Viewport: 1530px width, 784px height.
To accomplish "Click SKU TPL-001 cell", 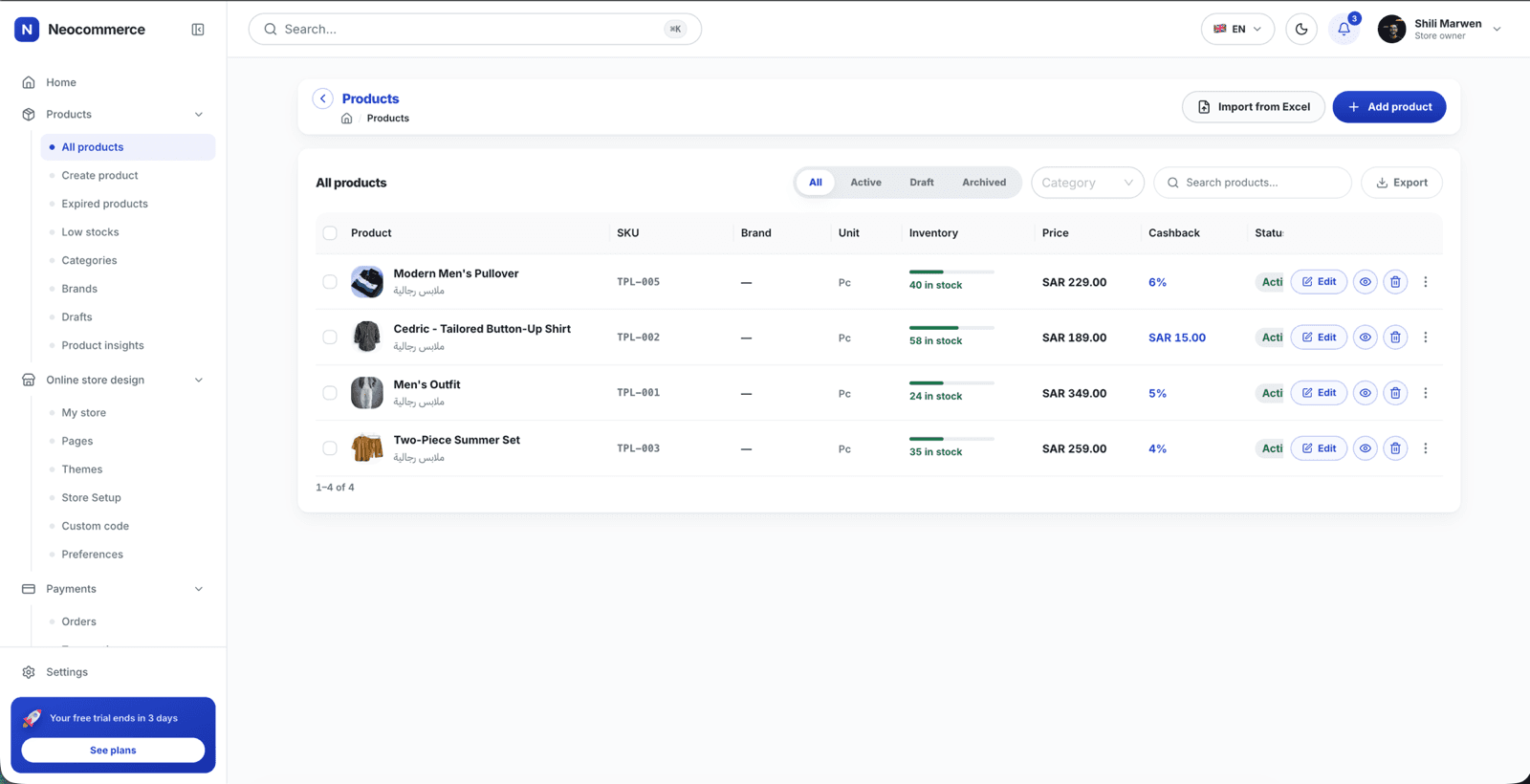I will (638, 393).
